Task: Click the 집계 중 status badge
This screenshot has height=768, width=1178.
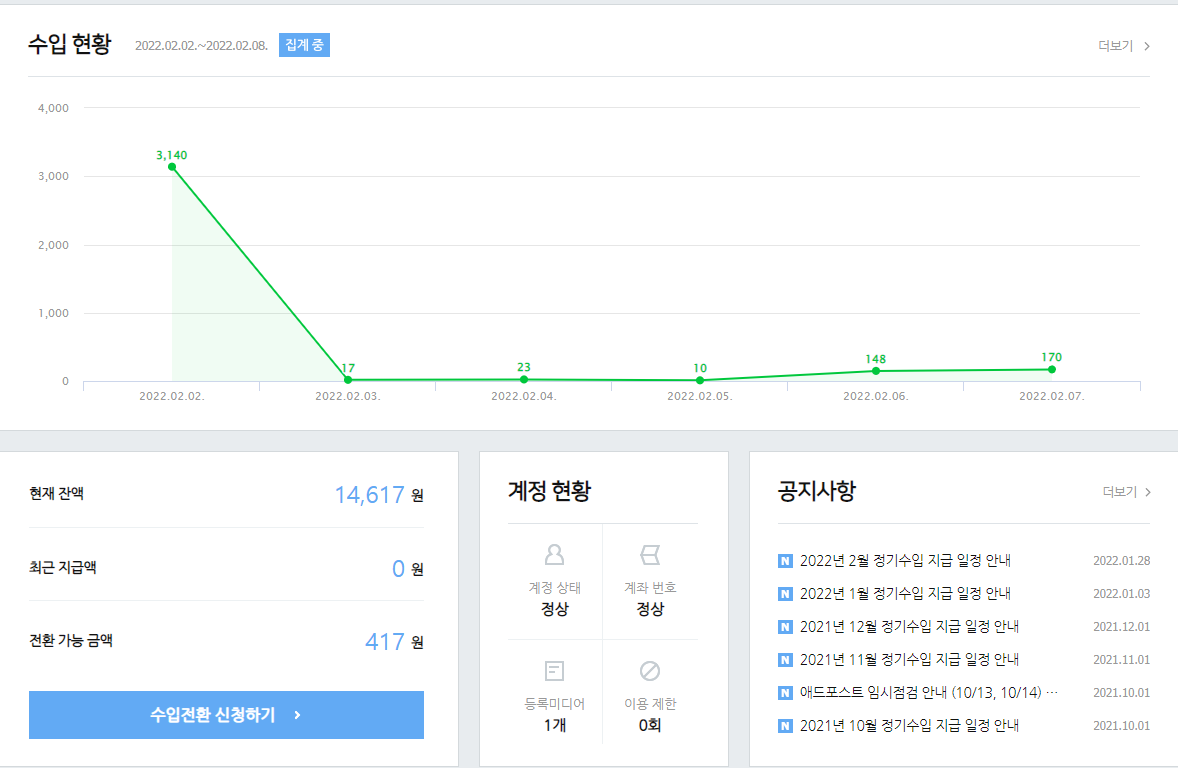Action: click(x=304, y=45)
